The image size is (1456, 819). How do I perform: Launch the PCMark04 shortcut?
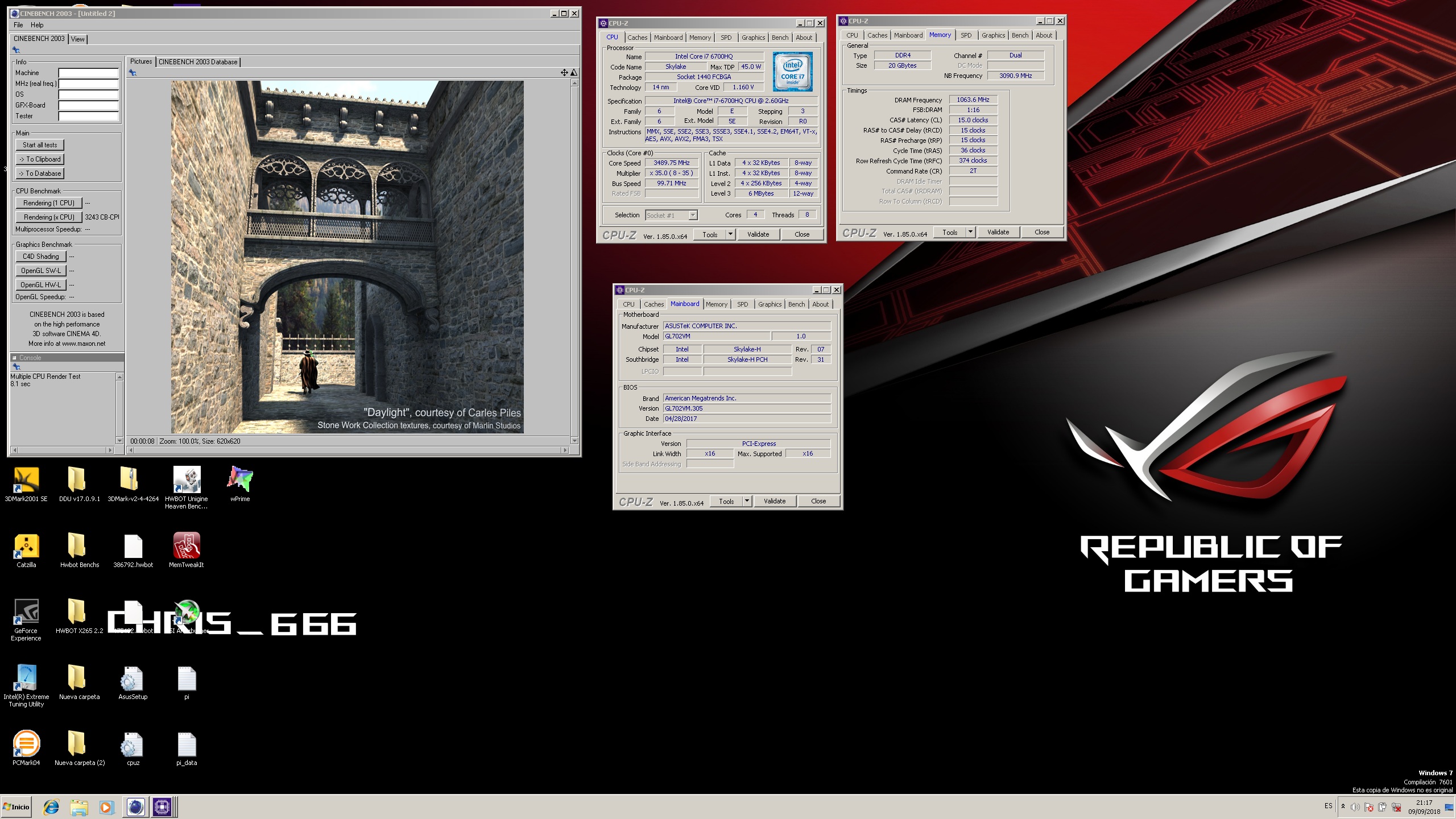tap(26, 748)
